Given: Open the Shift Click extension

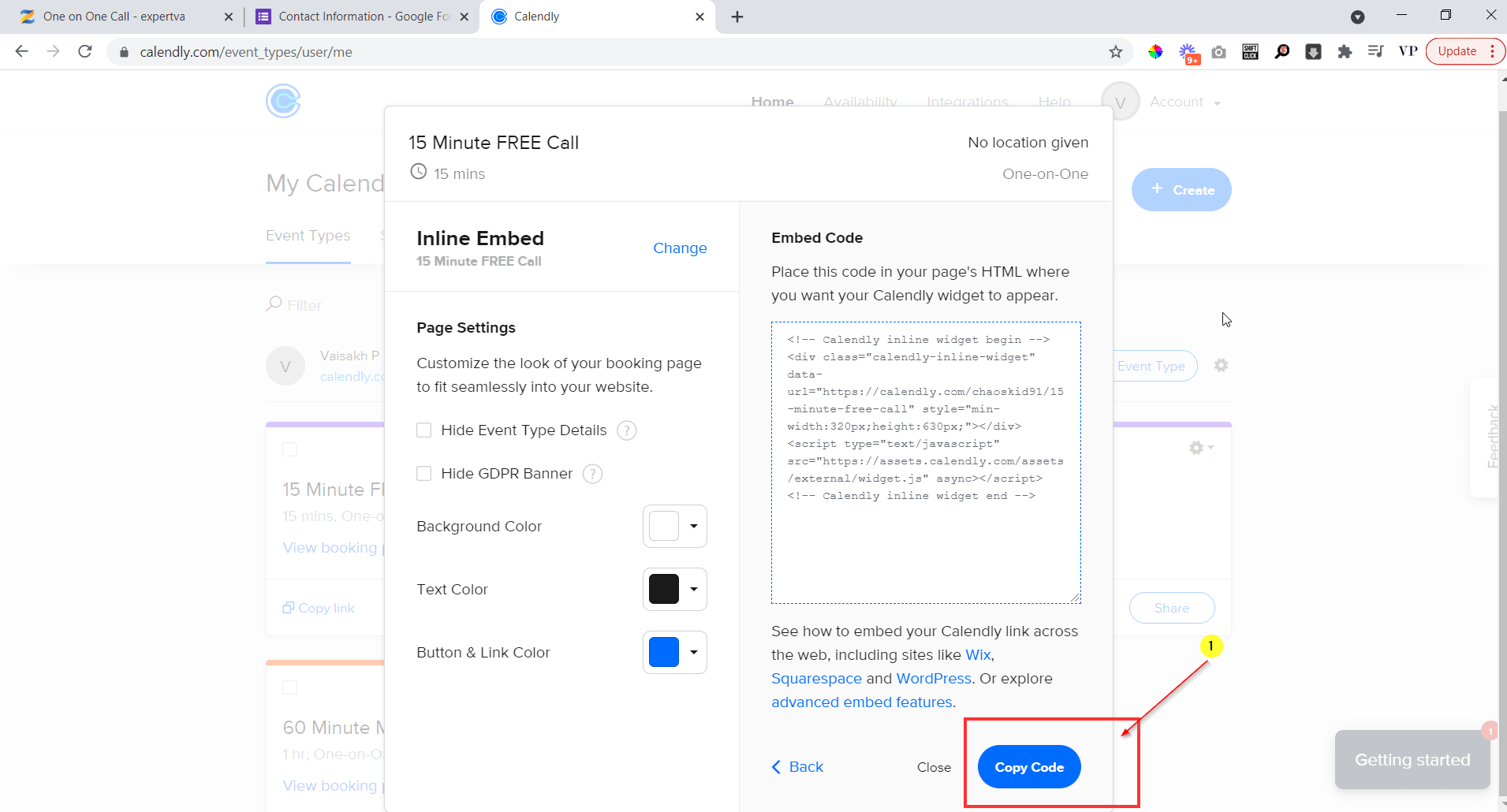Looking at the screenshot, I should point(1251,51).
